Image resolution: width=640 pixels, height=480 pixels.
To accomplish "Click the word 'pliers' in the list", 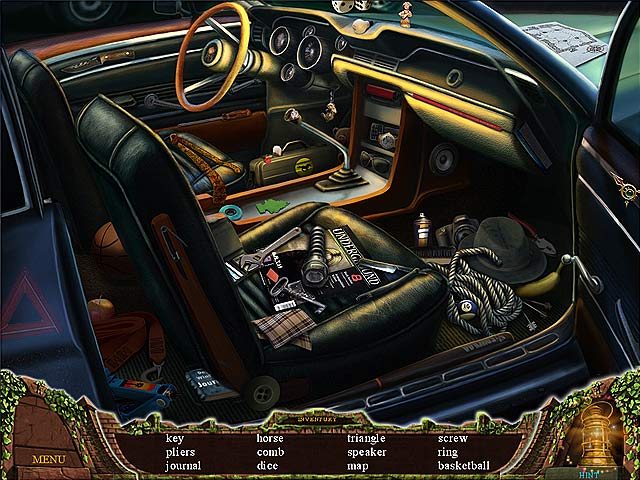I will point(180,451).
